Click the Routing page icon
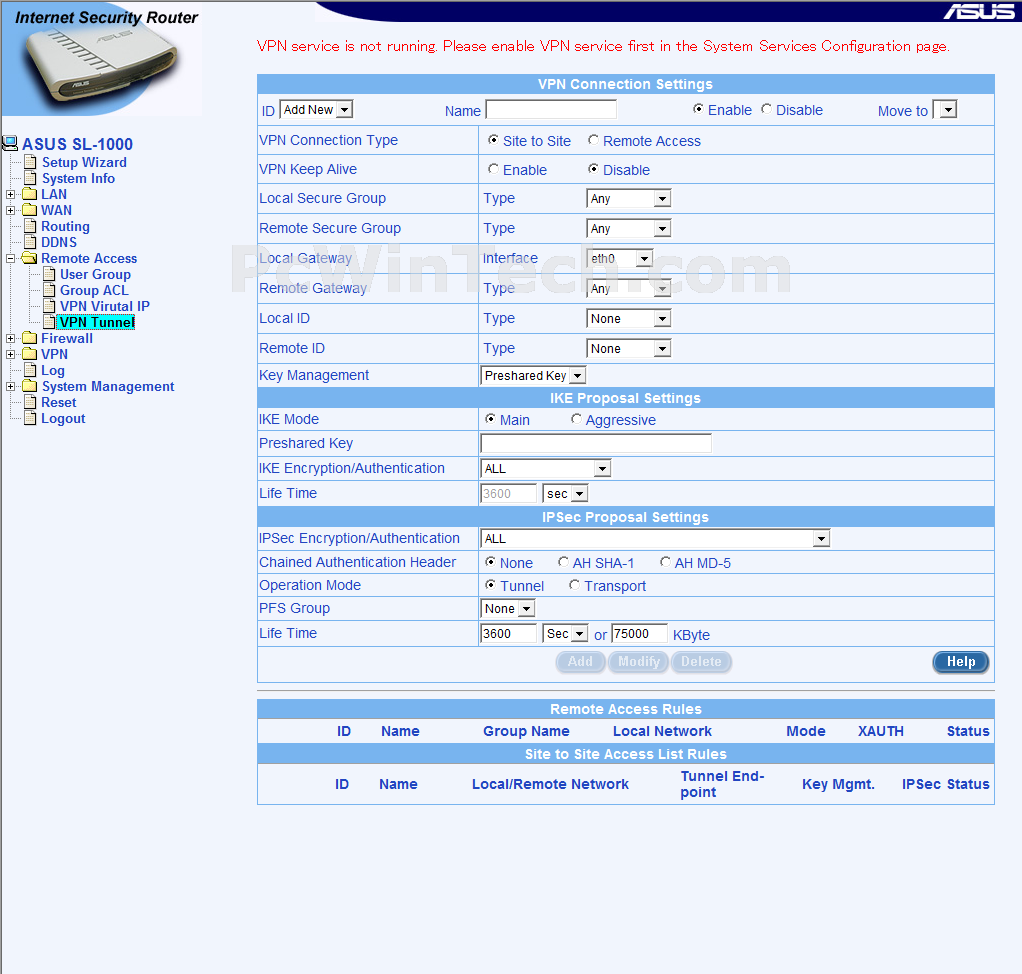 [30, 226]
